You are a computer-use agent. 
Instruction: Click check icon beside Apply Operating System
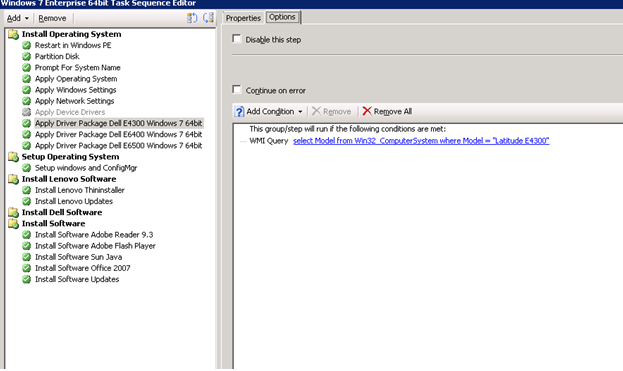[x=27, y=79]
